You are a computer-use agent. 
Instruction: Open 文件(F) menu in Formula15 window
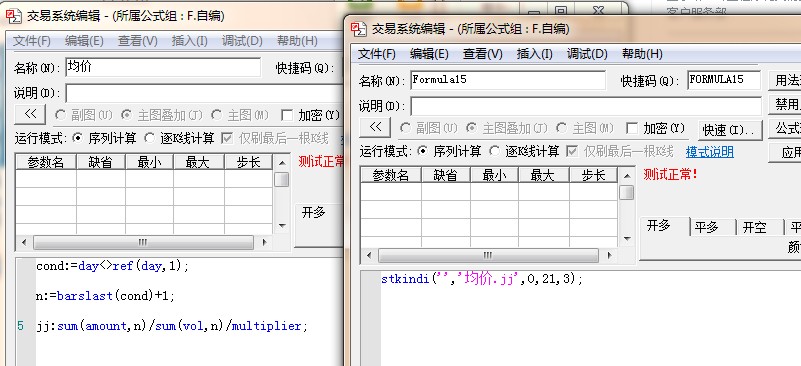377,54
